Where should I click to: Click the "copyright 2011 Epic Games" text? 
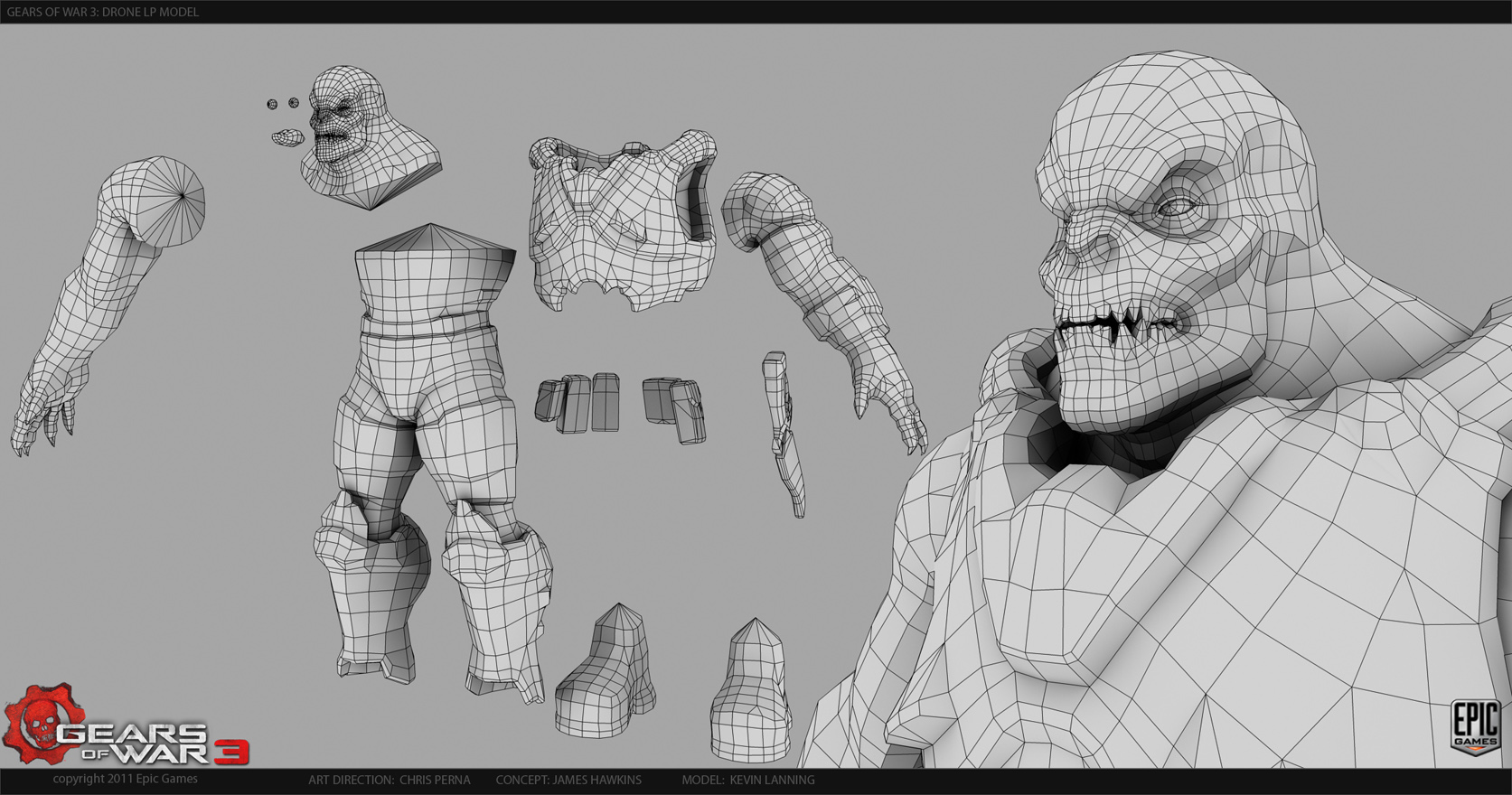coord(125,779)
